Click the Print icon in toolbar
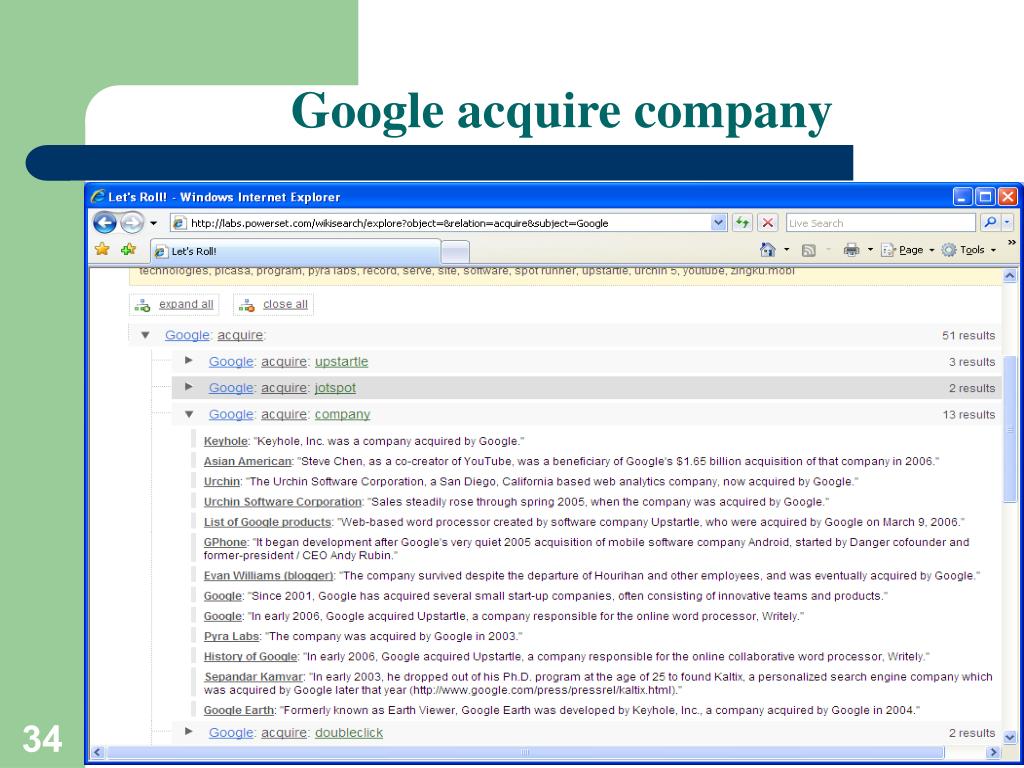Viewport: 1024px width, 768px height. (x=851, y=249)
